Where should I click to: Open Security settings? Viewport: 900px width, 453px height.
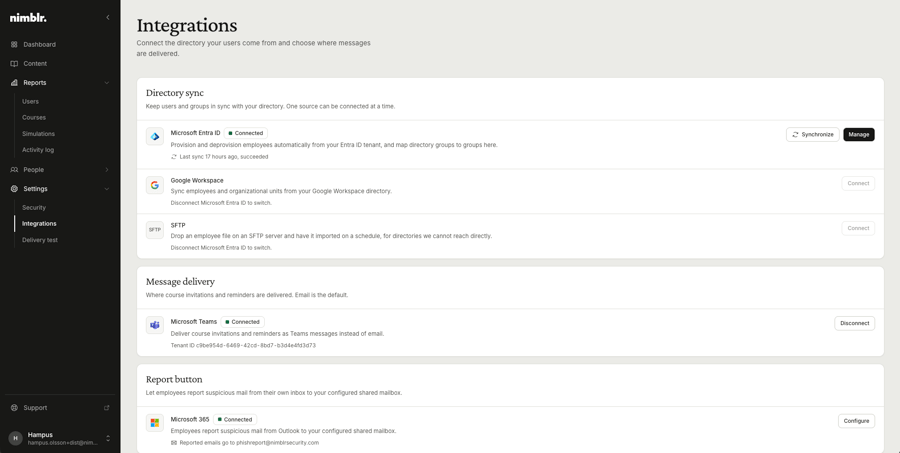tap(34, 208)
